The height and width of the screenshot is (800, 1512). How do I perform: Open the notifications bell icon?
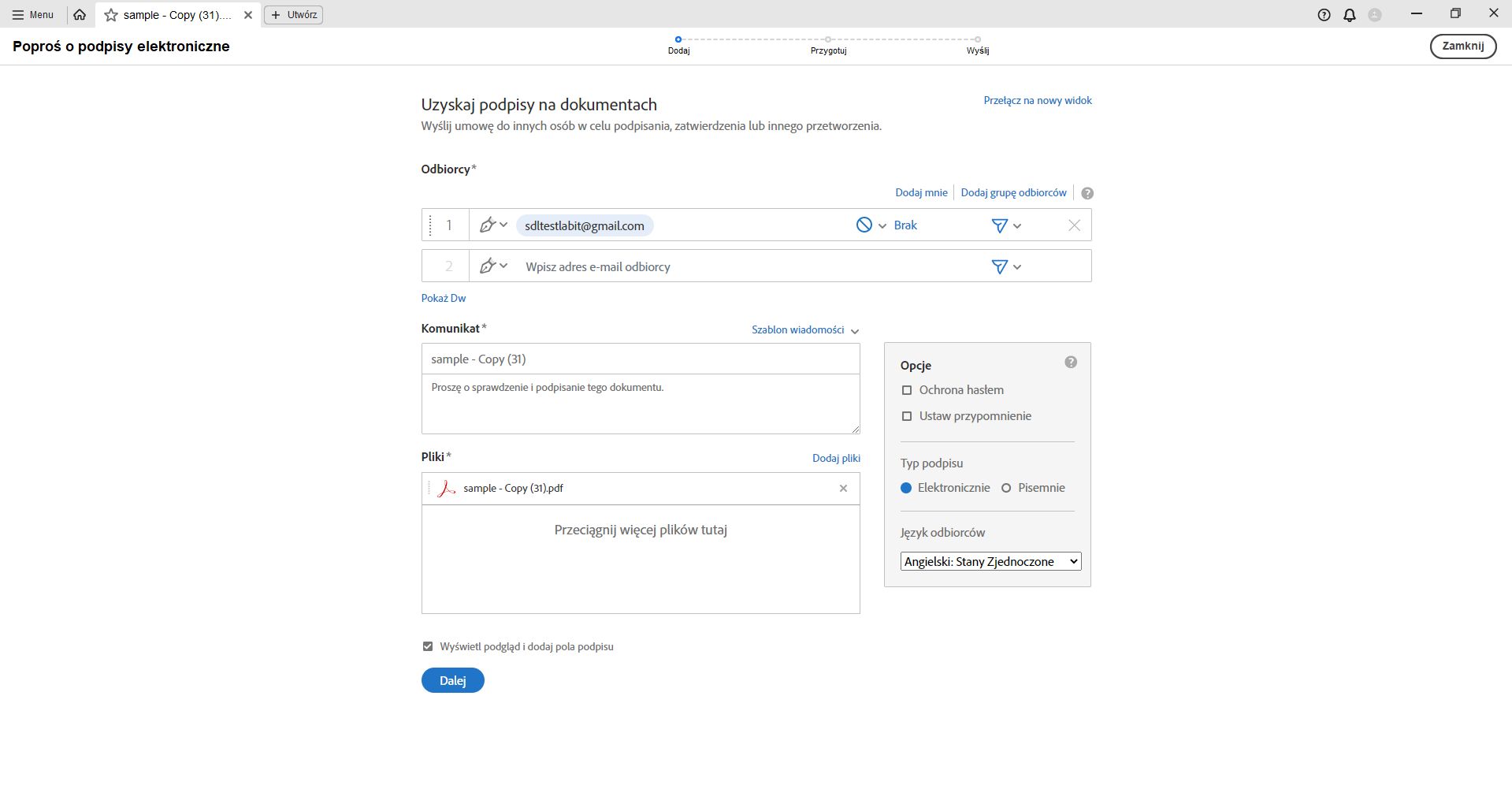point(1350,15)
